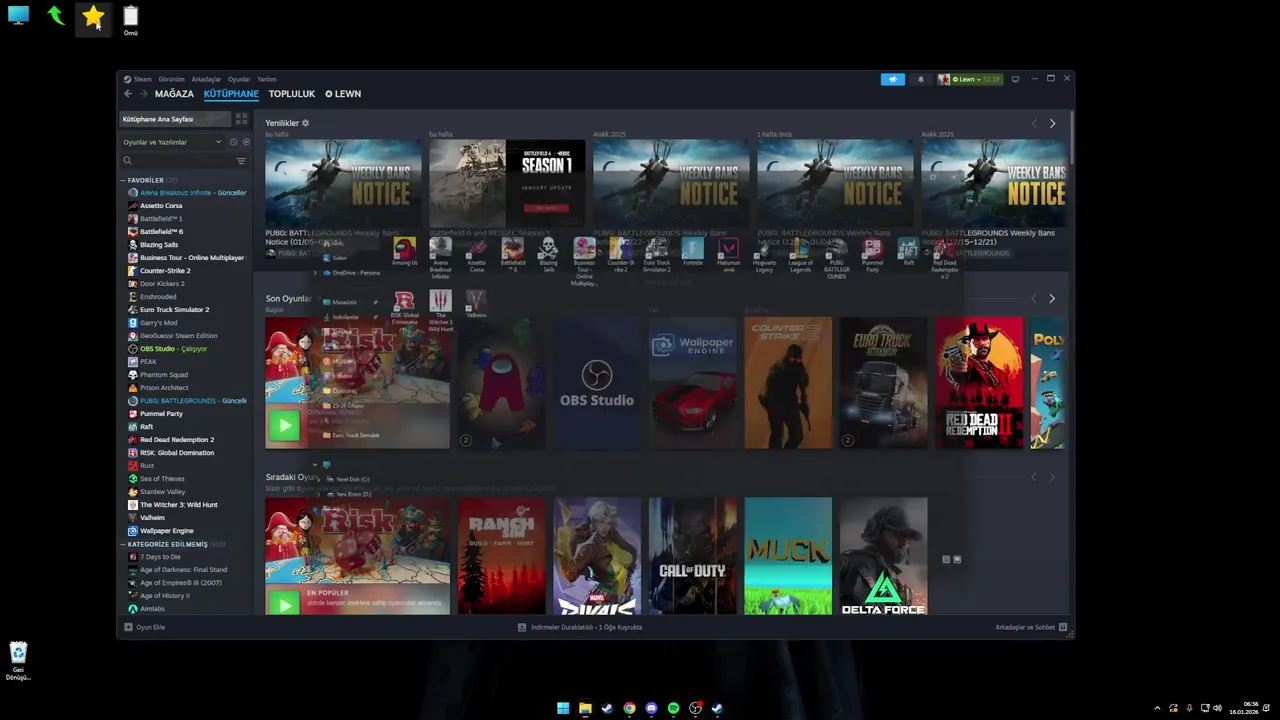Open Red Dead Redemption II cover
1280x720 pixels.
979,383
